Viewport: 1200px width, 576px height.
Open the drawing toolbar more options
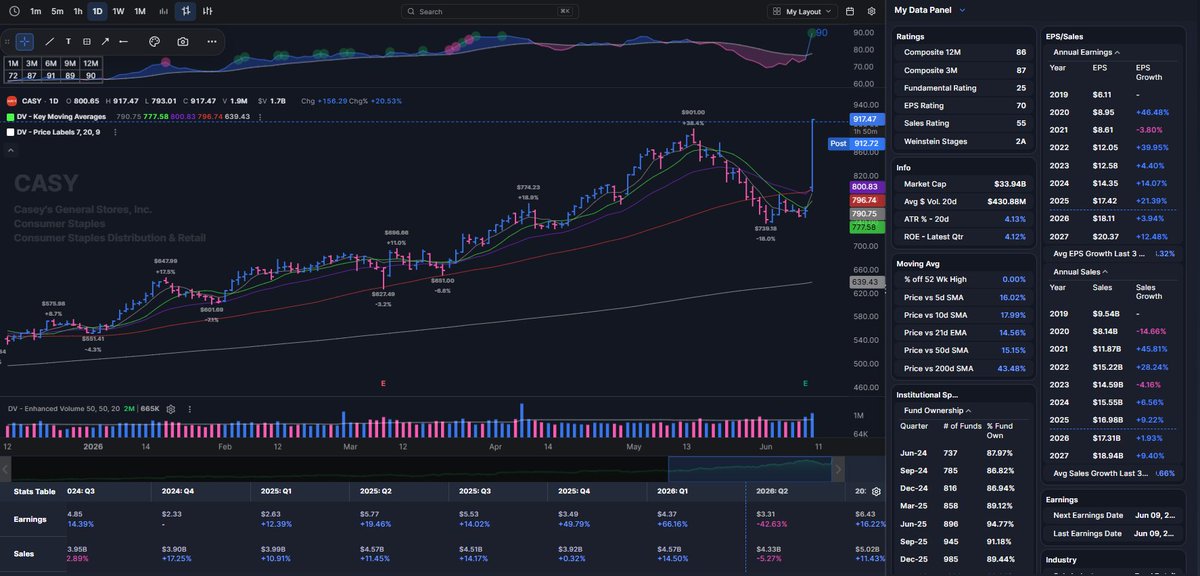pos(212,41)
